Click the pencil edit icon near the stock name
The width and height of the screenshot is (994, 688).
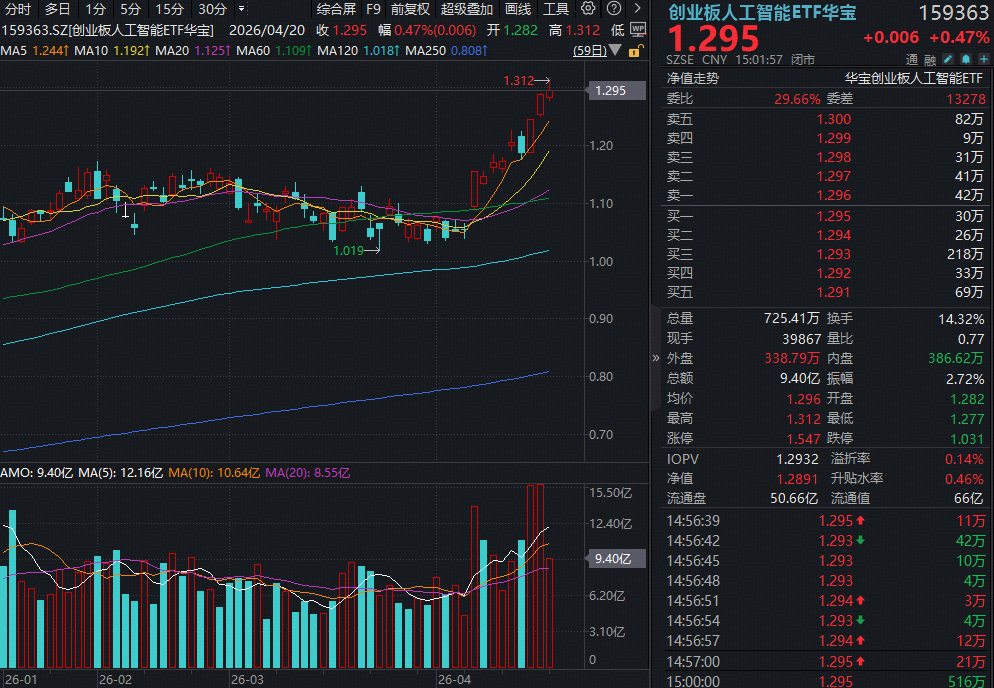(947, 58)
